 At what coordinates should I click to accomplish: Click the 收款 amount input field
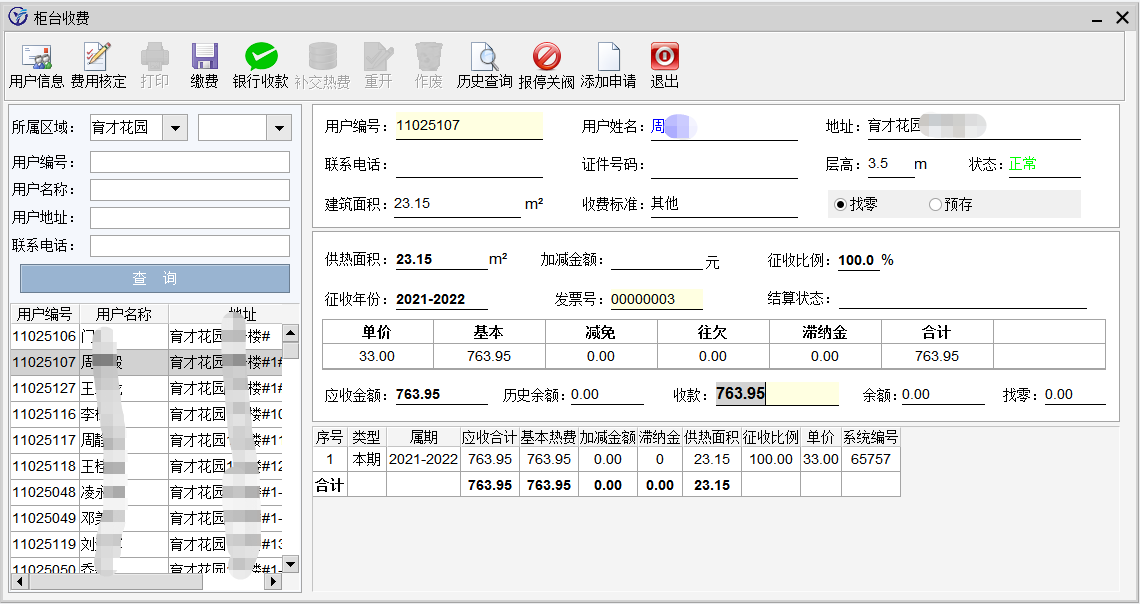777,394
